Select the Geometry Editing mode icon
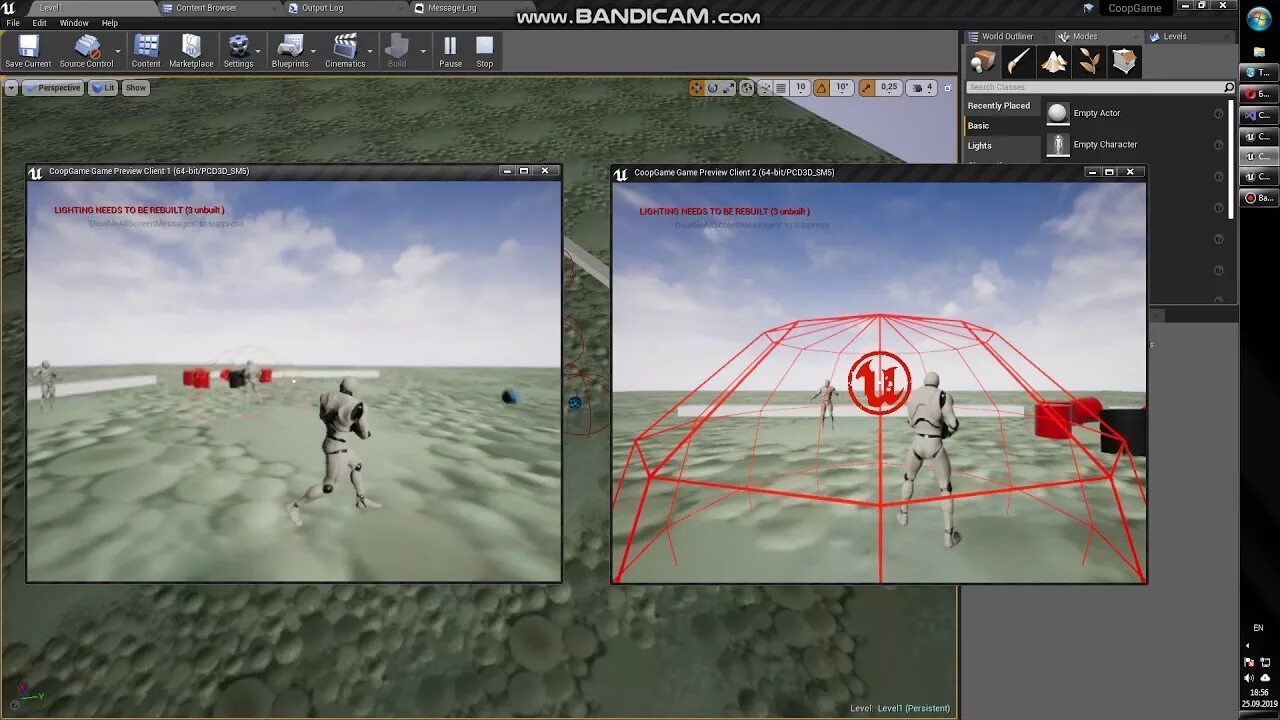Image resolution: width=1280 pixels, height=720 pixels. tap(1124, 62)
